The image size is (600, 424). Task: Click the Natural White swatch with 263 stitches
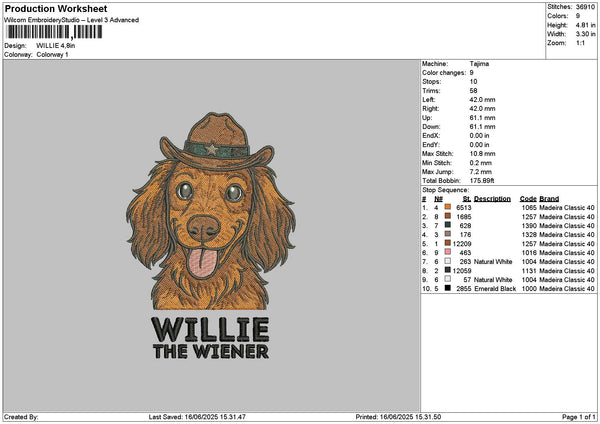(x=447, y=261)
